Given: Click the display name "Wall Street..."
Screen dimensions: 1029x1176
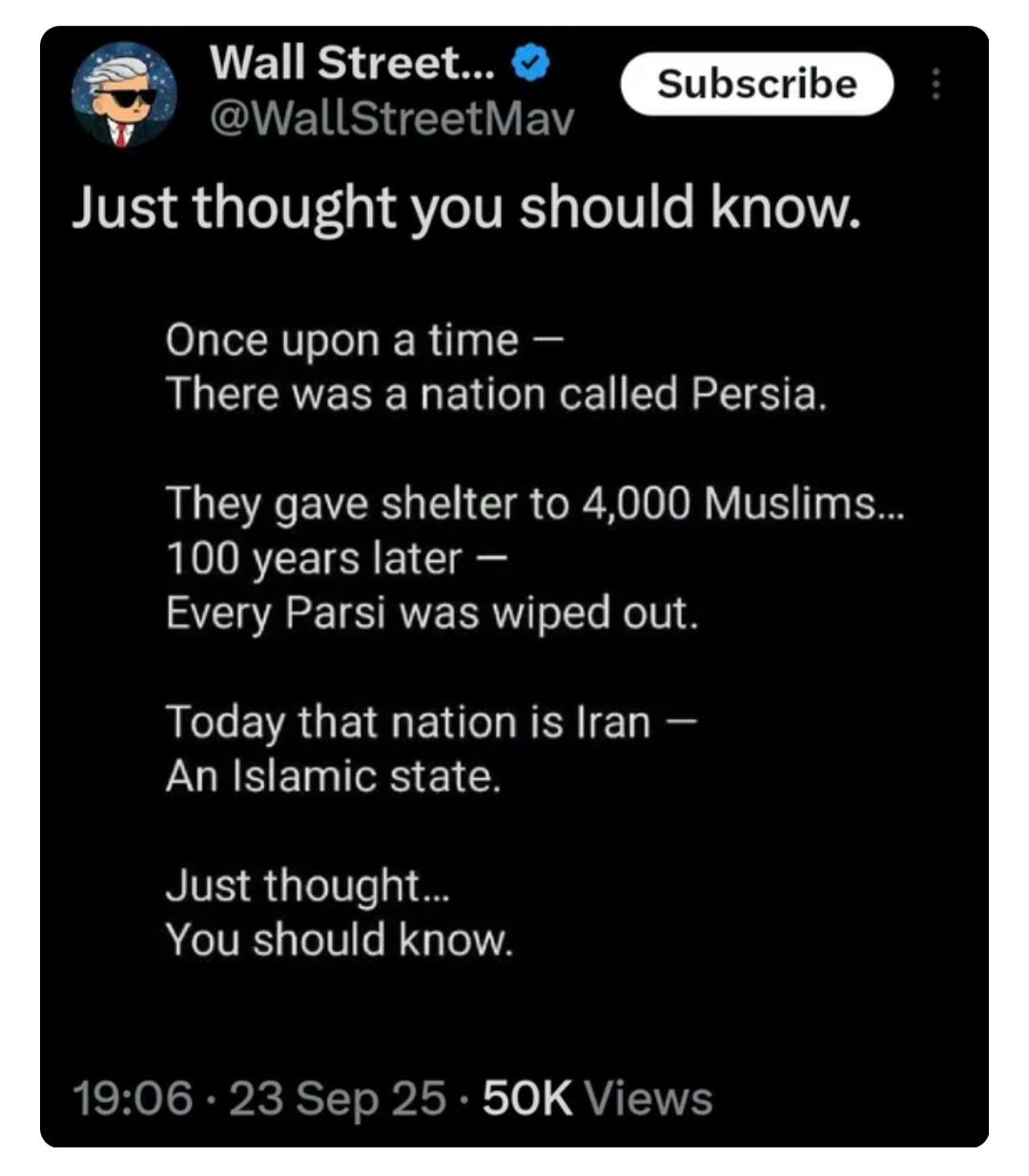Looking at the screenshot, I should 352,63.
